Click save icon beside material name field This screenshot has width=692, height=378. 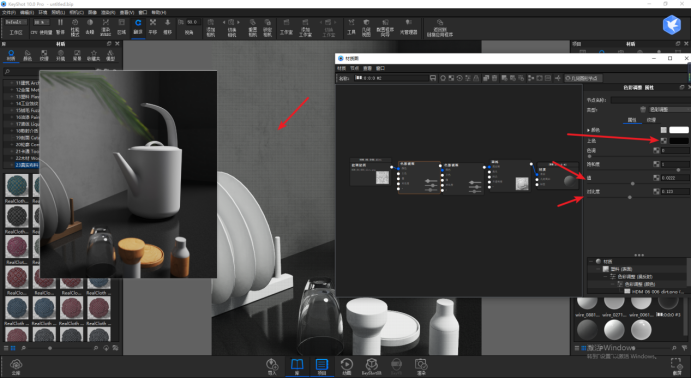click(x=433, y=78)
